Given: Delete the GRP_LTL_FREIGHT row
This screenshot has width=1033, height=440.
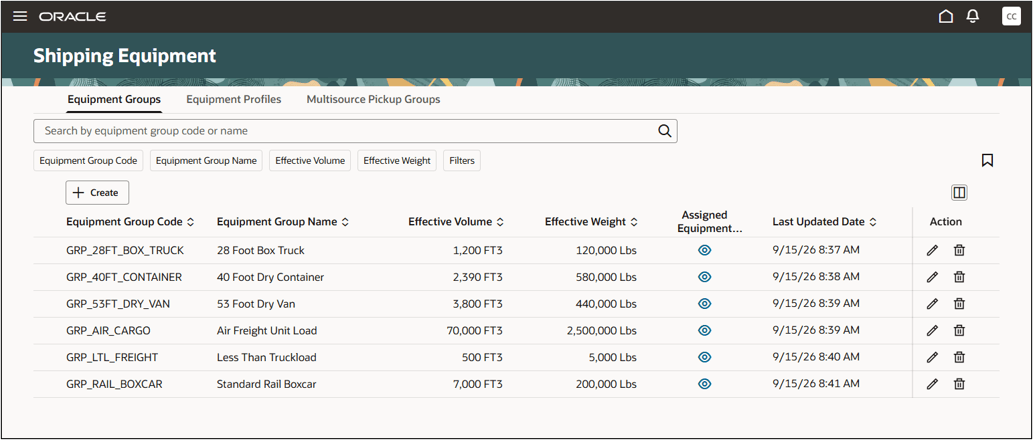Looking at the screenshot, I should (959, 357).
